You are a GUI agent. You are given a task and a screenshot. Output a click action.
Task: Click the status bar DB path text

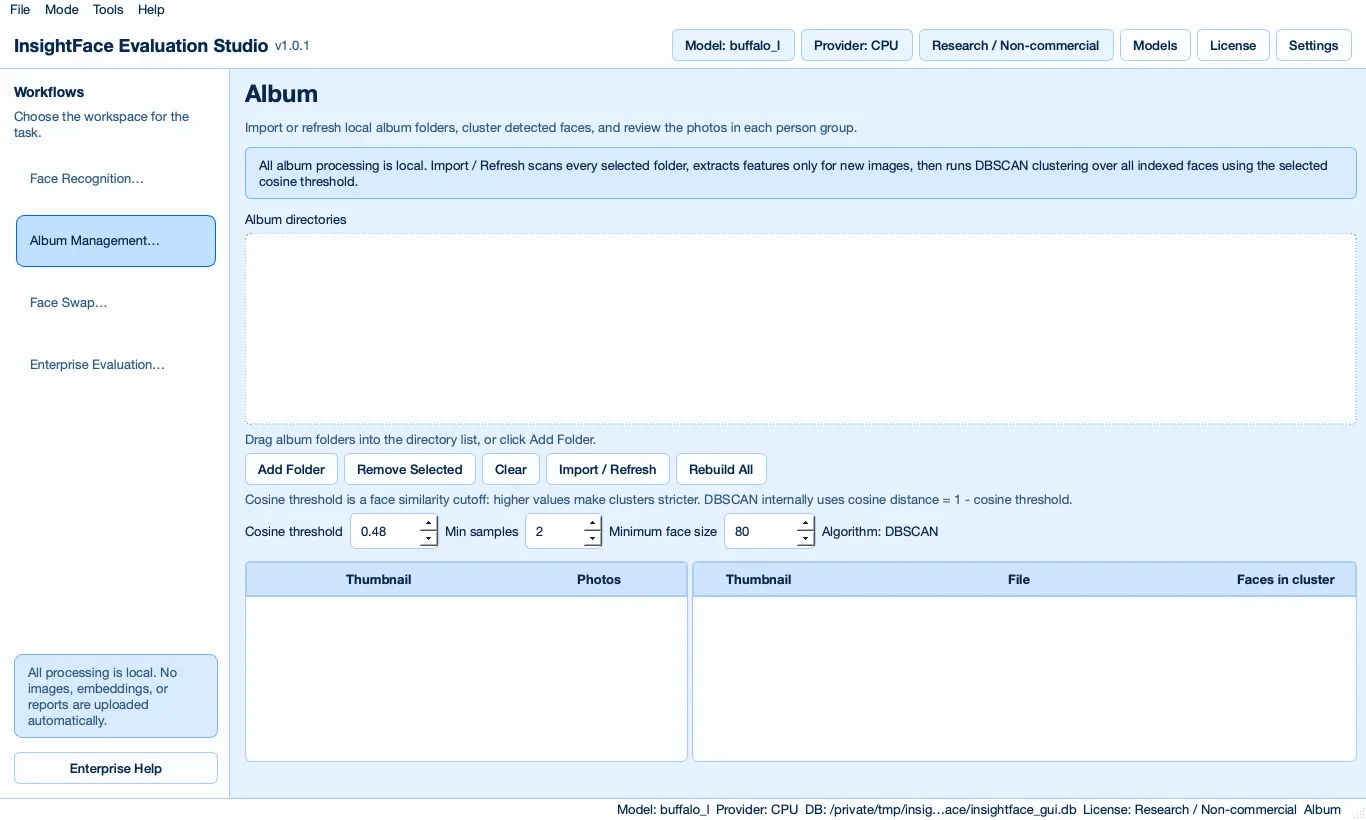pos(941,809)
